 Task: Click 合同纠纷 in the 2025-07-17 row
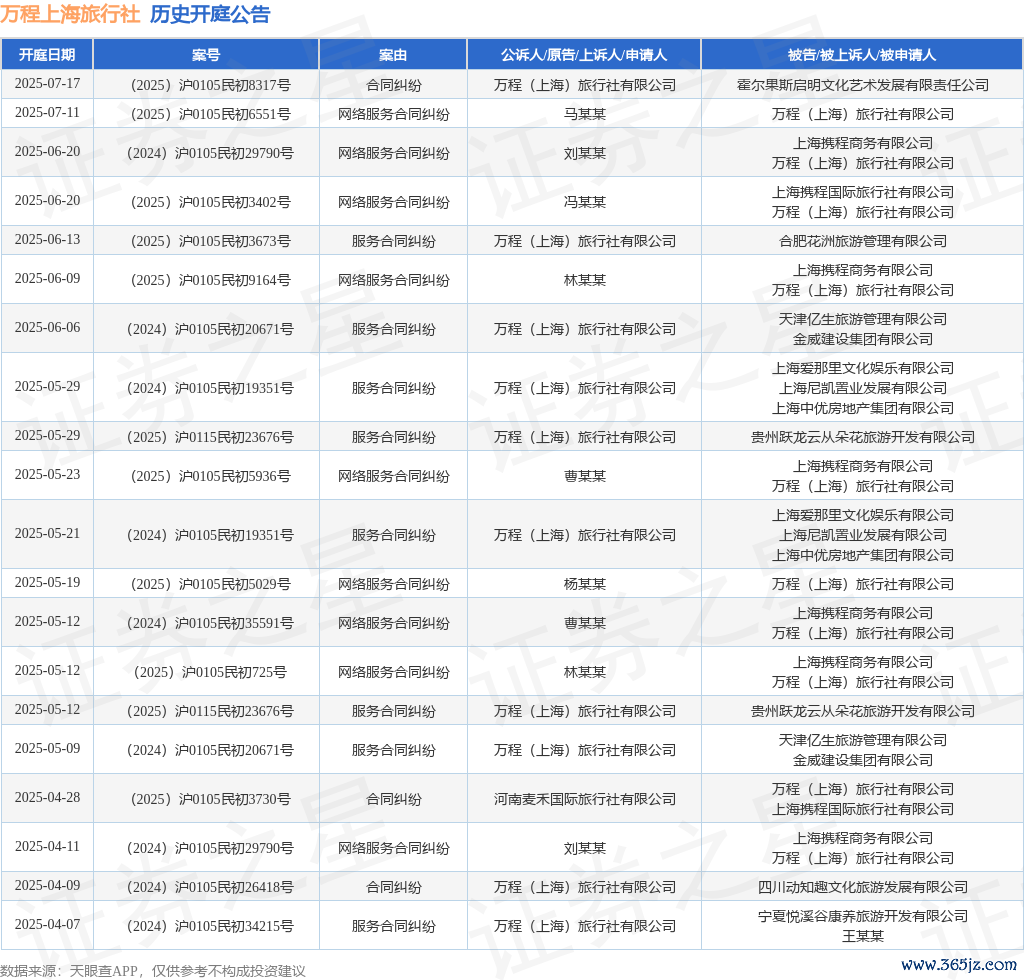(x=394, y=85)
